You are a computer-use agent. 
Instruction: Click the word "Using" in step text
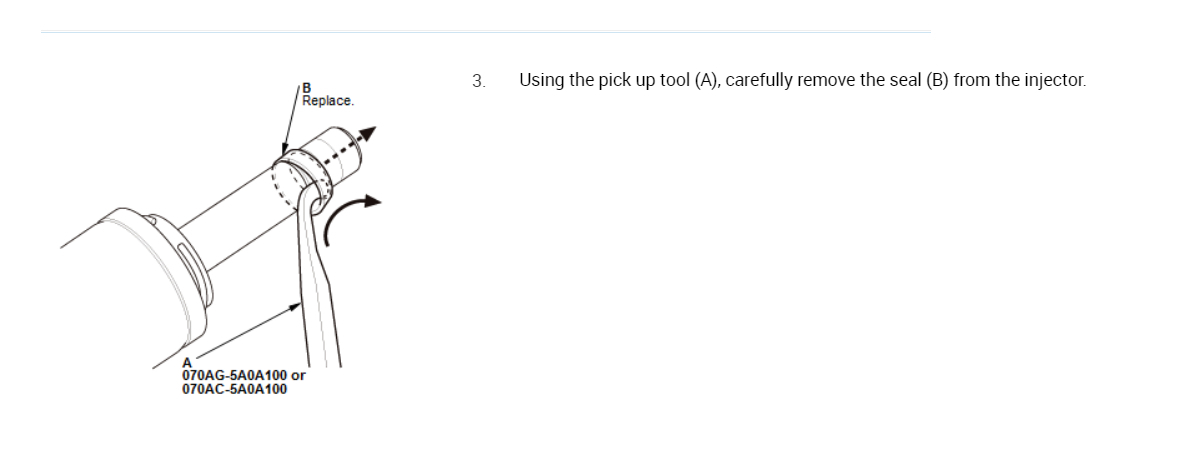[x=541, y=81]
